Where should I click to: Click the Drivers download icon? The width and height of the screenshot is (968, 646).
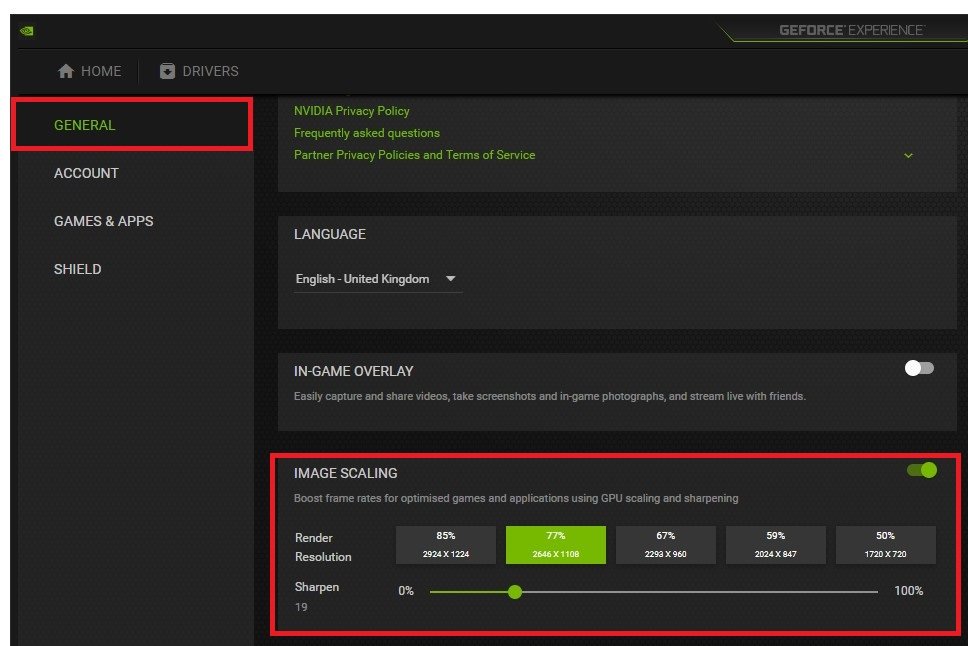click(167, 71)
